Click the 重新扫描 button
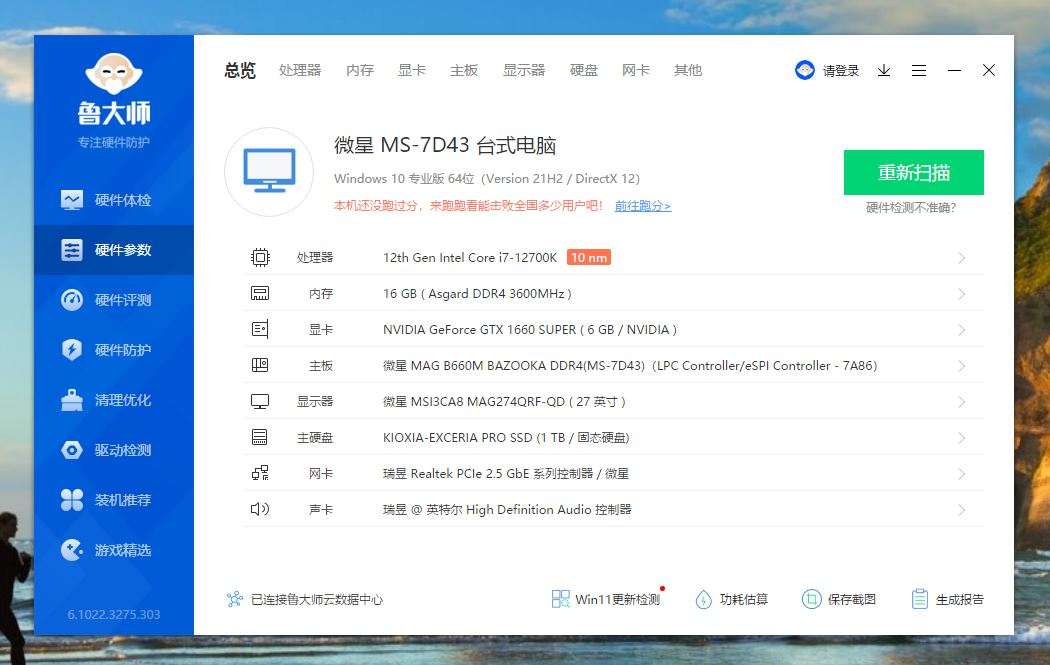Viewport: 1050px width, 665px height. [915, 172]
